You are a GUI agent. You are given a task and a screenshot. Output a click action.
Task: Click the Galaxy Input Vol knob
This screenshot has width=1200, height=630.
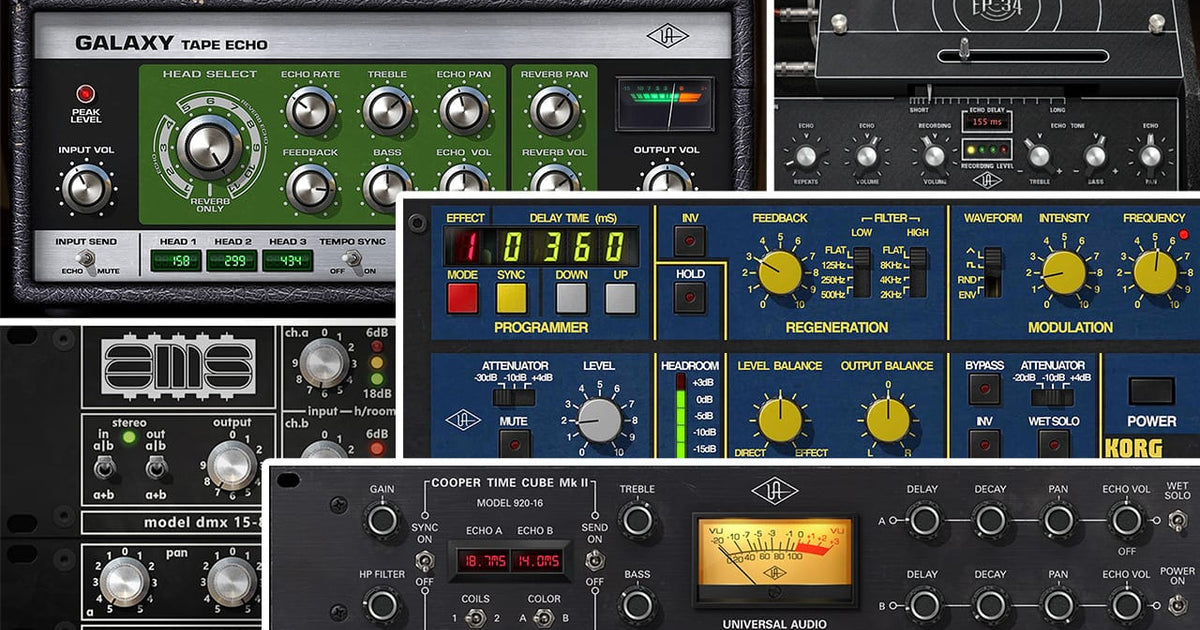[87, 187]
